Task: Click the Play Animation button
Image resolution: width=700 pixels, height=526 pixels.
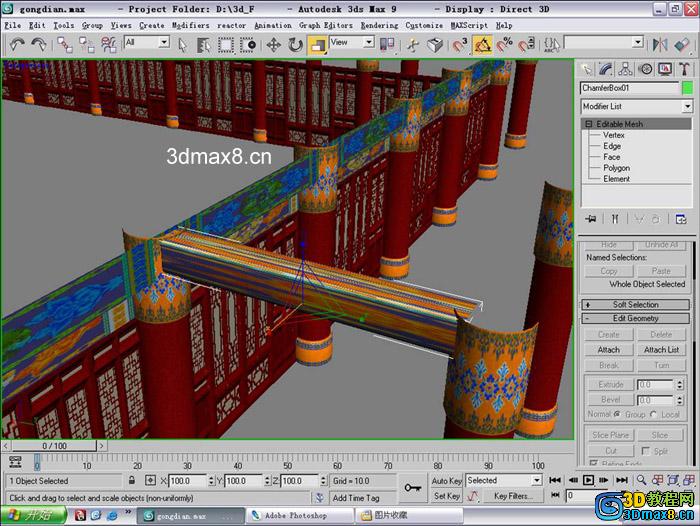Action: [x=588, y=480]
